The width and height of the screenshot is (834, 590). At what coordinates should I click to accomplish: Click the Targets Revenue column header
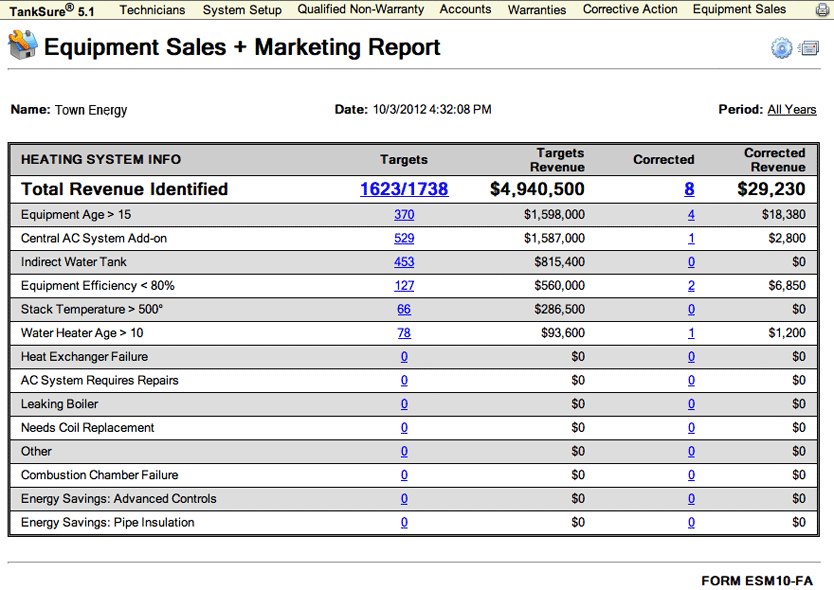click(557, 160)
